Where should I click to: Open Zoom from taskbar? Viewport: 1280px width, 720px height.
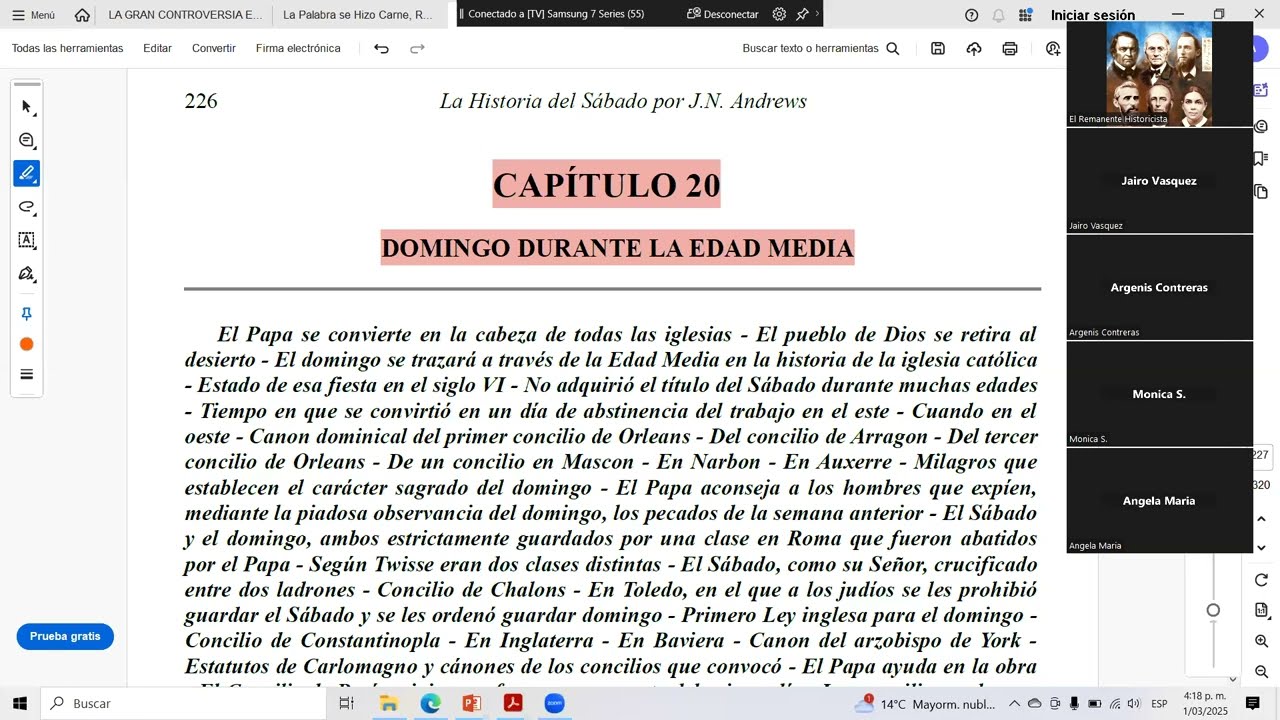click(555, 703)
